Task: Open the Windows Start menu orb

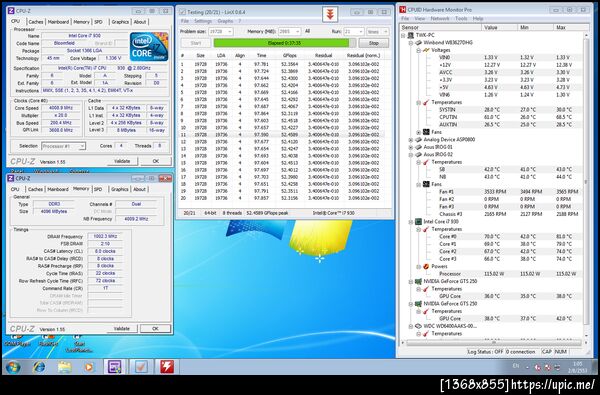Action: pos(14,367)
